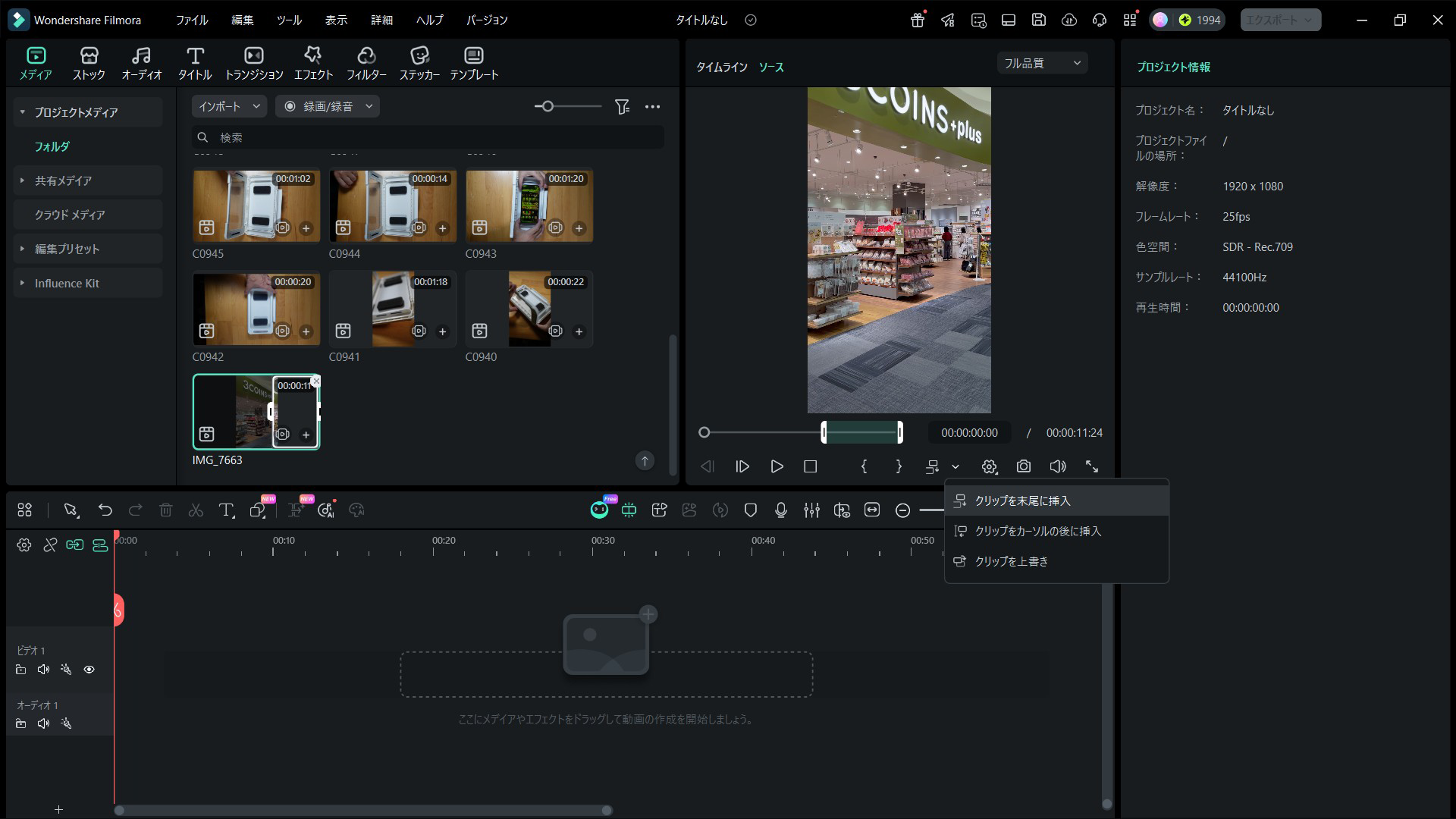The width and height of the screenshot is (1456, 819).
Task: Switch to the Stickers panel
Action: [x=419, y=62]
